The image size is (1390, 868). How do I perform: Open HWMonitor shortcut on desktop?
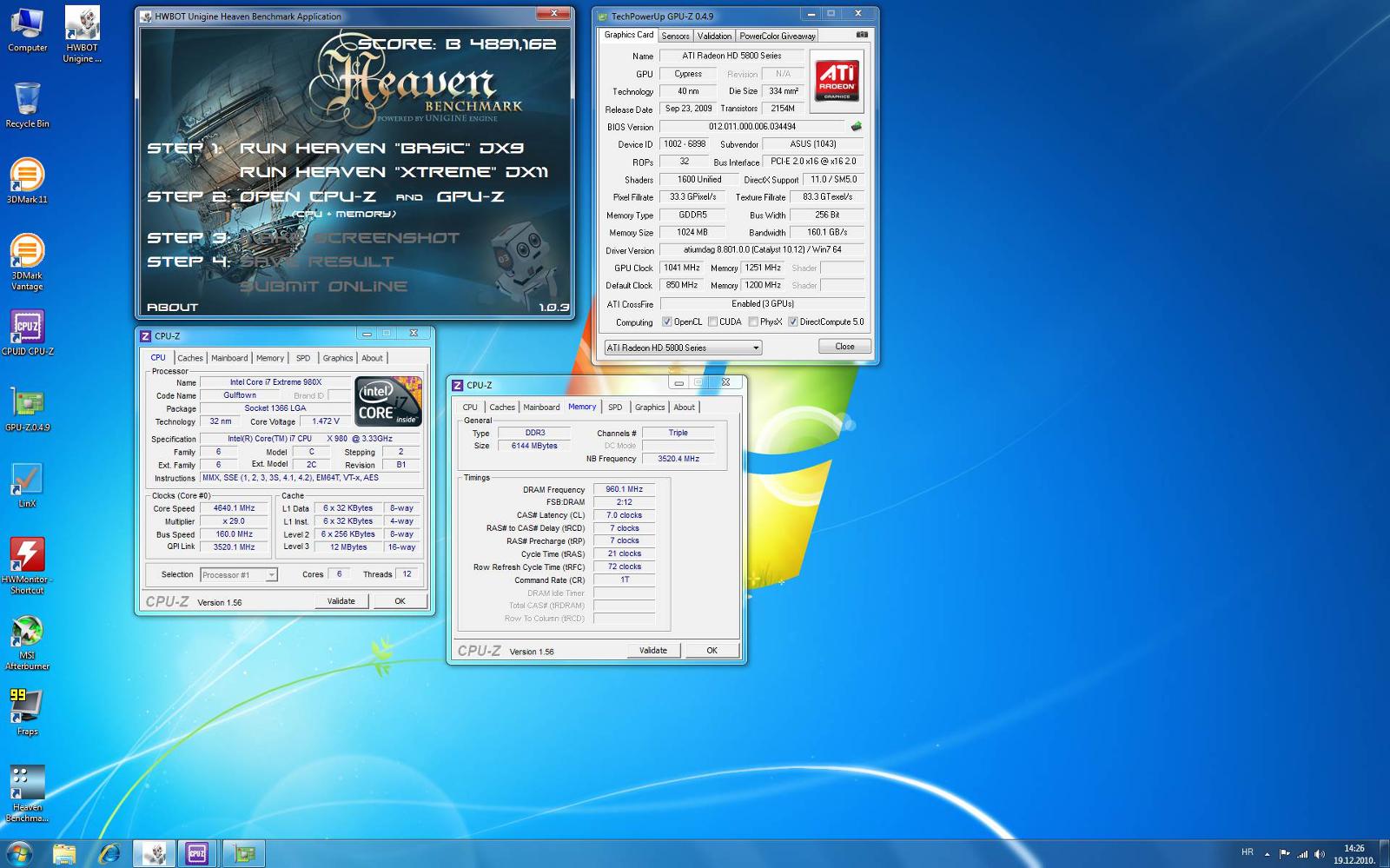point(27,567)
